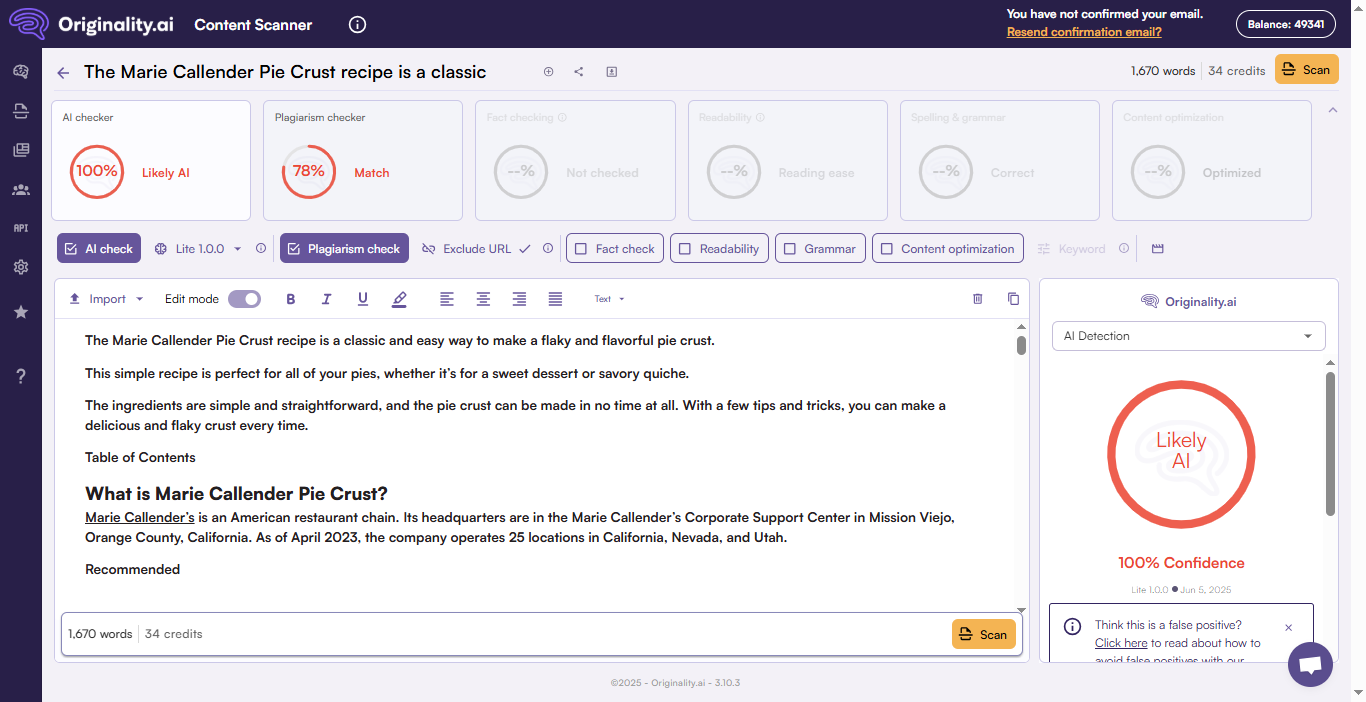The image size is (1366, 702).
Task: Open the settings gear in sidebar
Action: click(20, 267)
